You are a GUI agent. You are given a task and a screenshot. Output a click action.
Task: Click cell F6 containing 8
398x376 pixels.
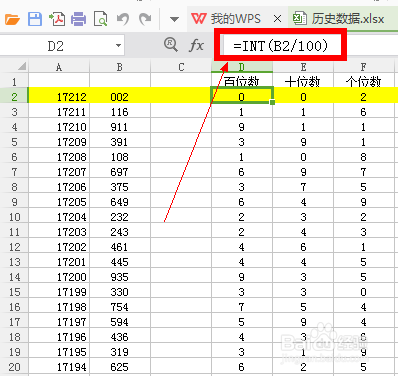[364, 157]
